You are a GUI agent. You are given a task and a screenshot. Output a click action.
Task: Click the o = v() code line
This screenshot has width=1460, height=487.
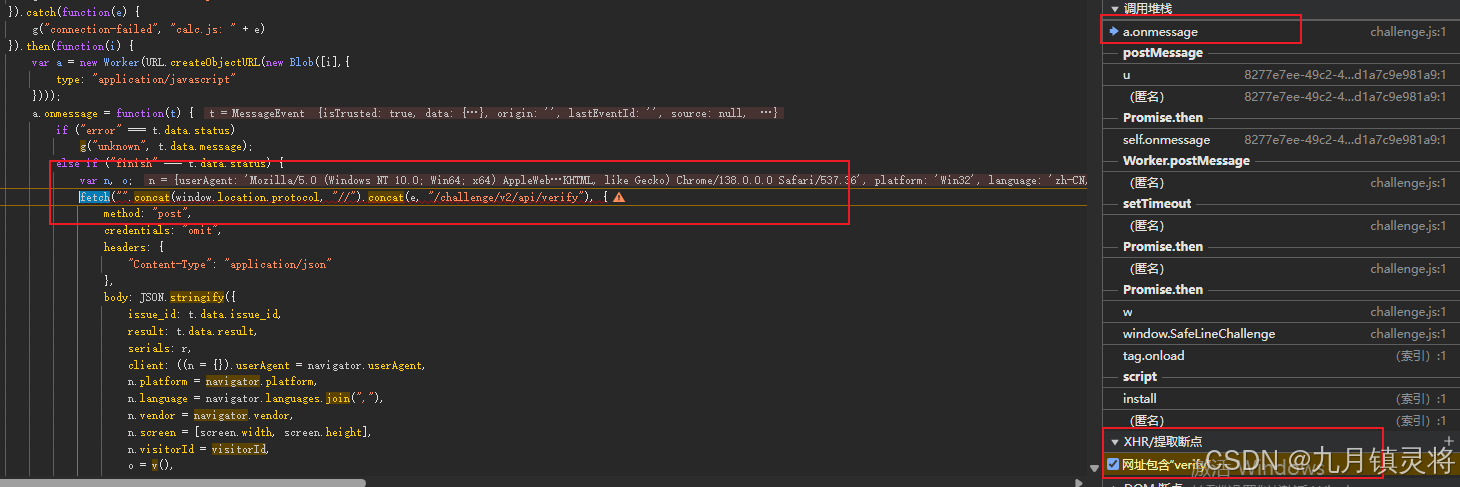coord(151,465)
